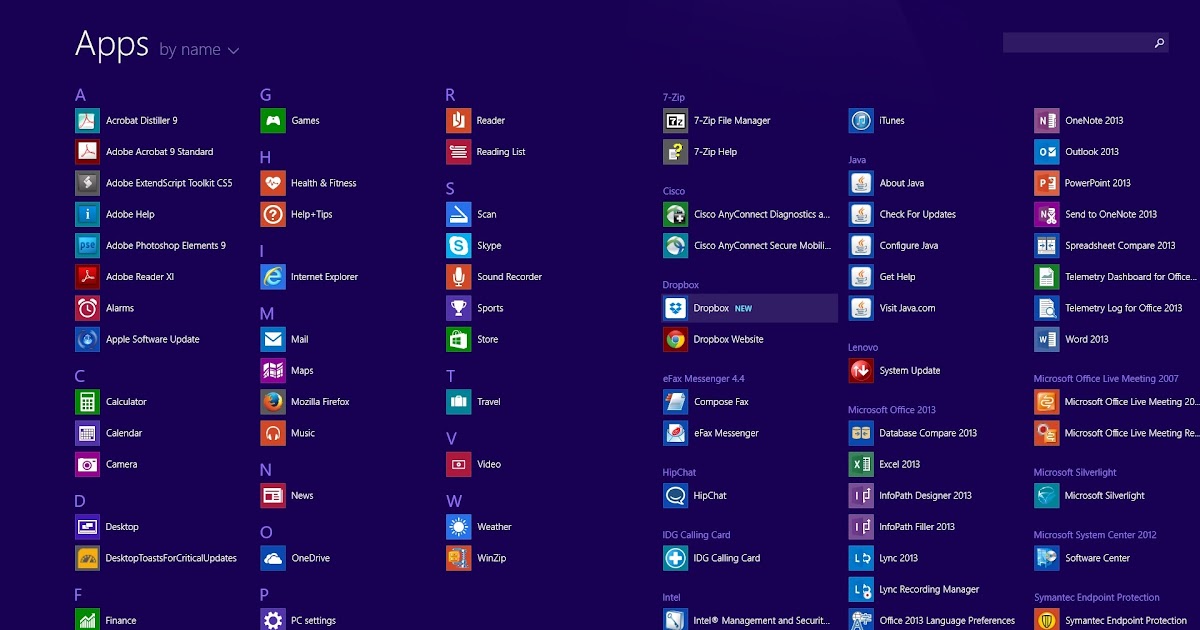The image size is (1200, 630).
Task: Open the Weather app icon
Action: 459,527
